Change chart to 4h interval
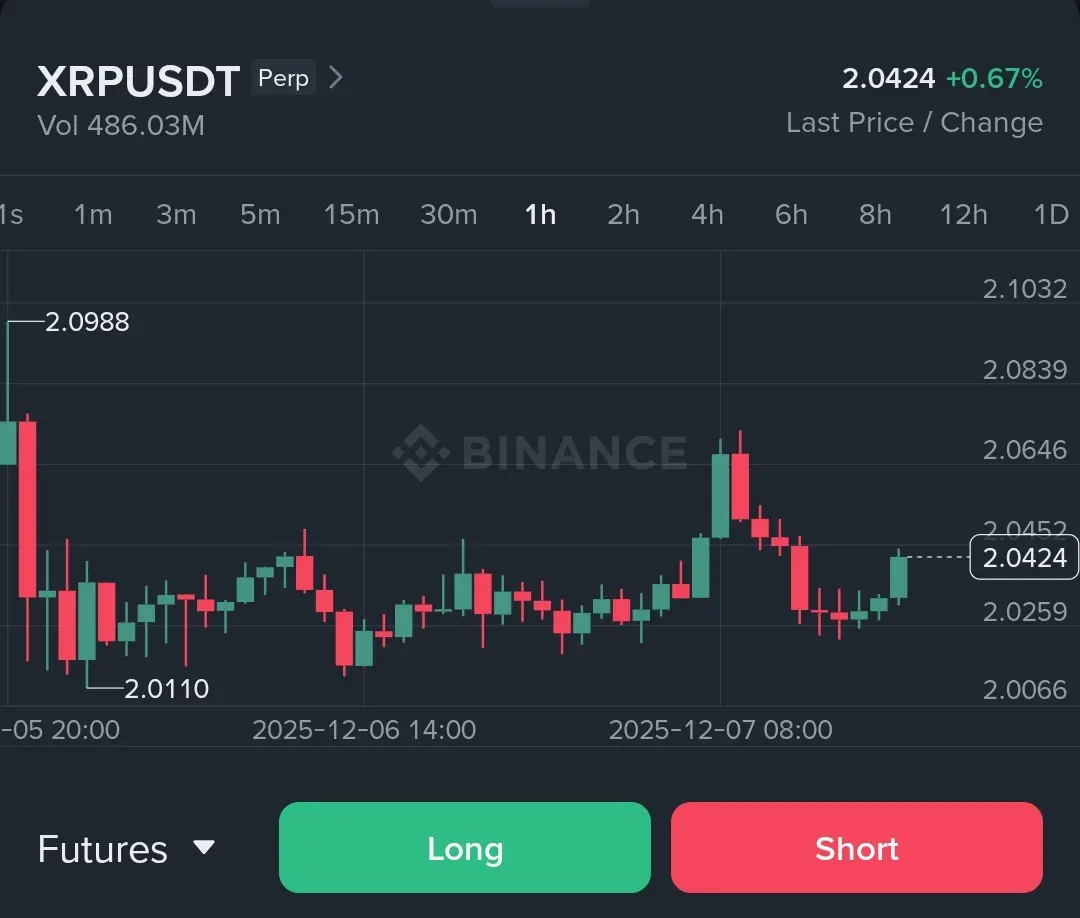 point(707,214)
